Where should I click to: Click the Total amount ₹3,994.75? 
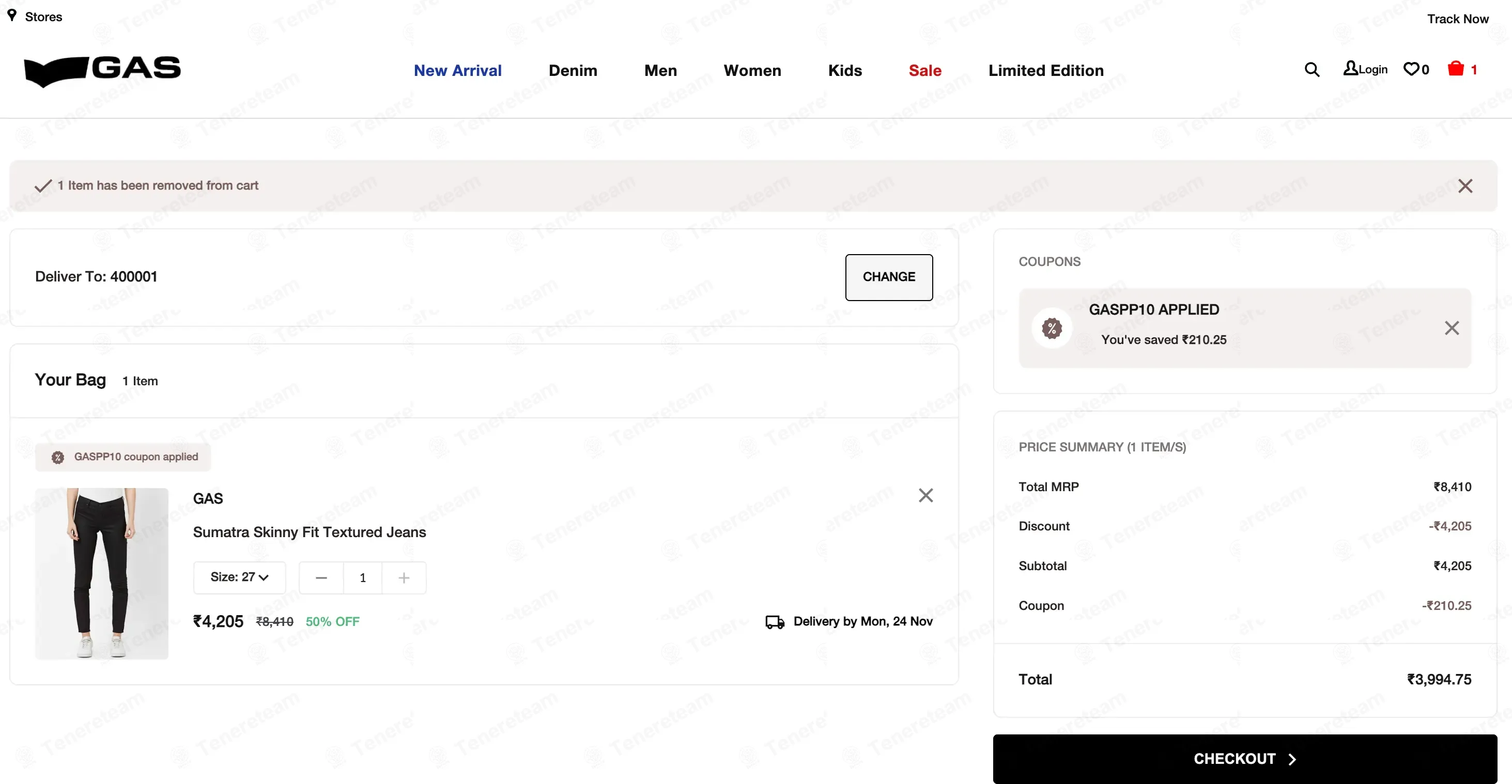click(x=1439, y=679)
